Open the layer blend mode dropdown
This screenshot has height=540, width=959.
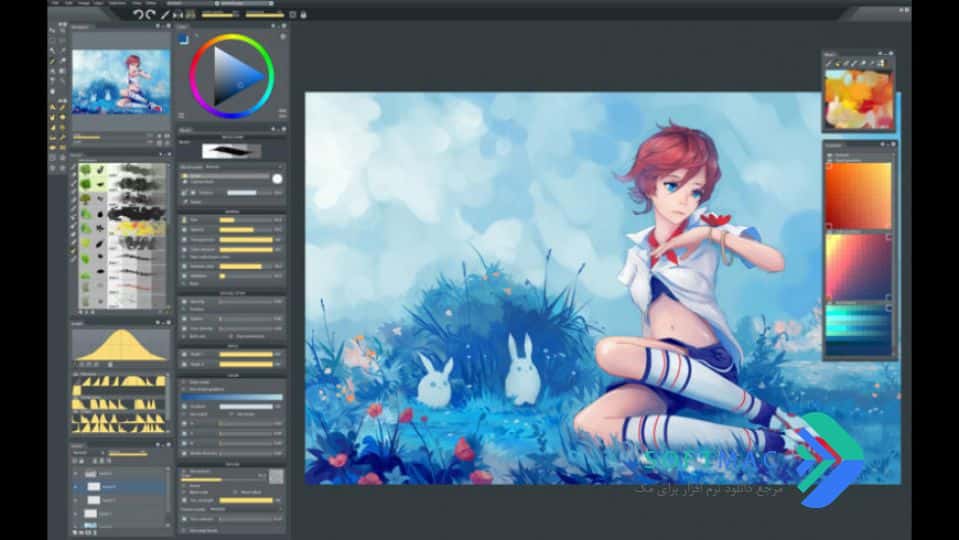89,453
